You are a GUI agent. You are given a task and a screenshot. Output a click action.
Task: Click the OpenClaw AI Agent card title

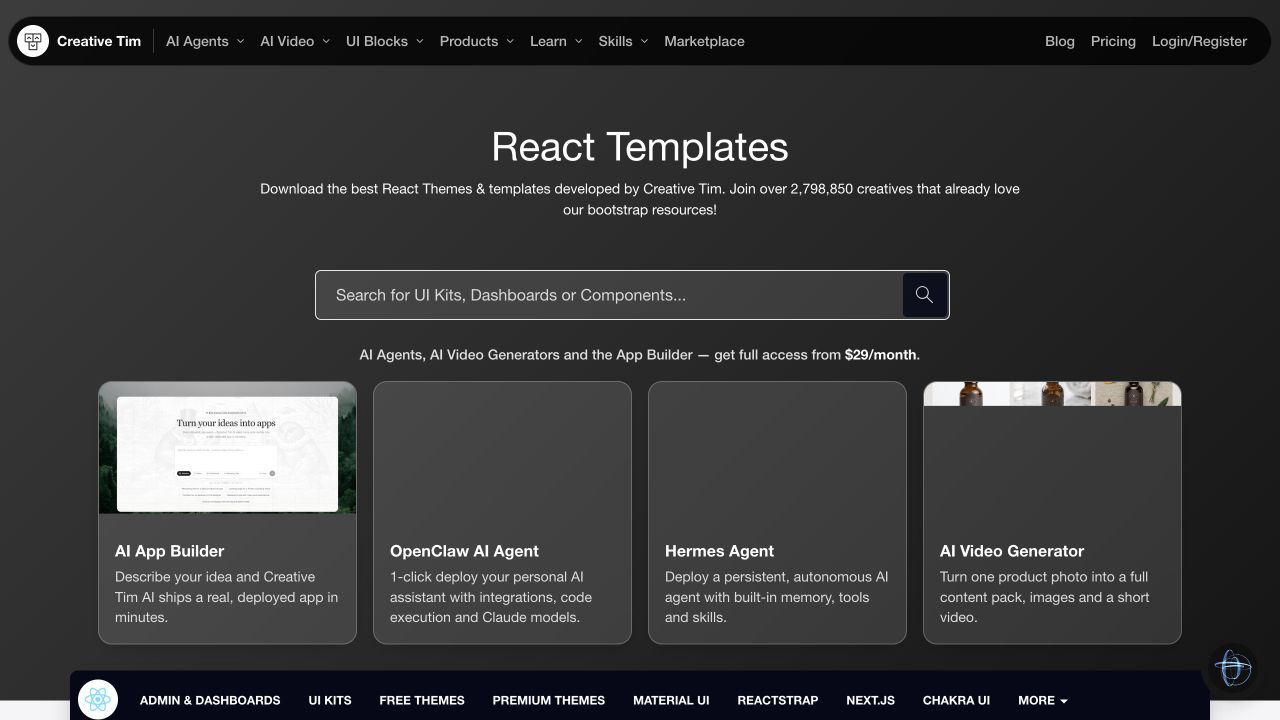tap(464, 551)
